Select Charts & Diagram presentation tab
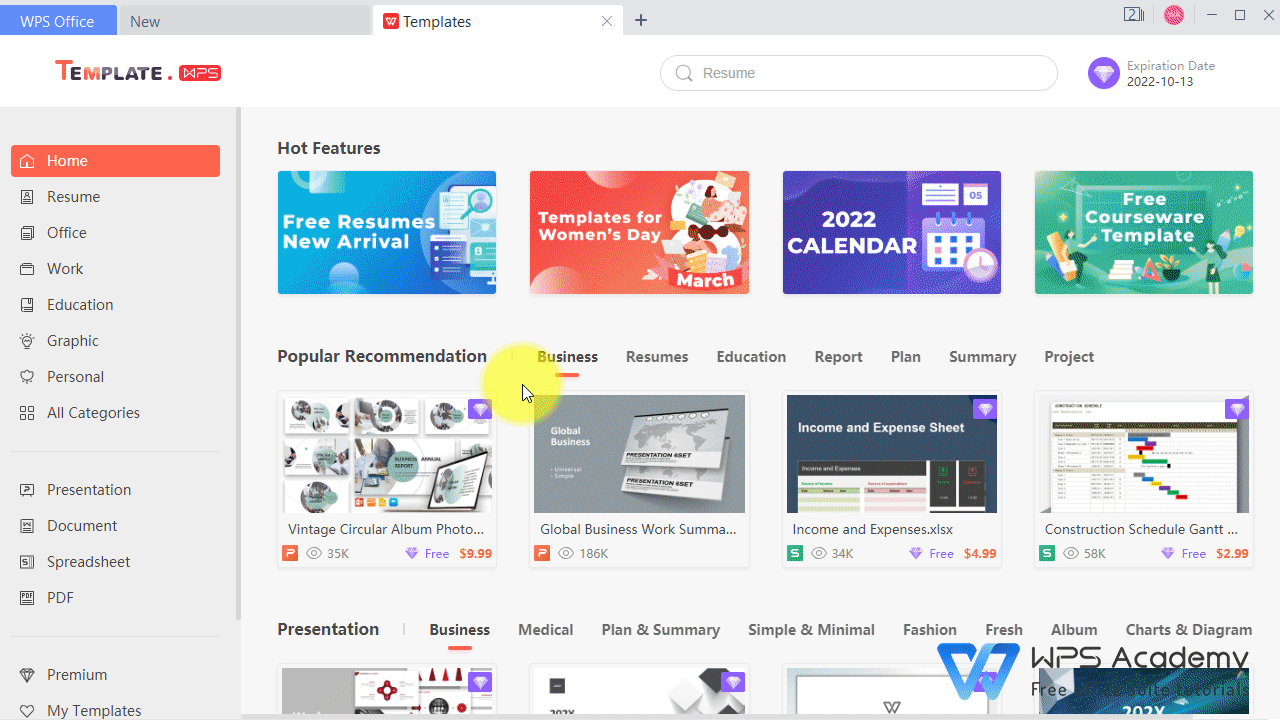This screenshot has width=1280, height=720. click(x=1189, y=630)
